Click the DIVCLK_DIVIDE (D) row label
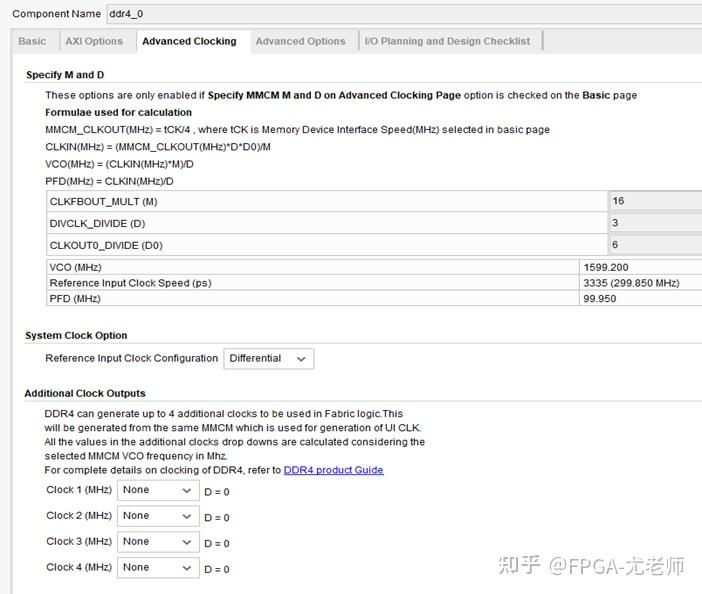The height and width of the screenshot is (594, 702). point(97,224)
